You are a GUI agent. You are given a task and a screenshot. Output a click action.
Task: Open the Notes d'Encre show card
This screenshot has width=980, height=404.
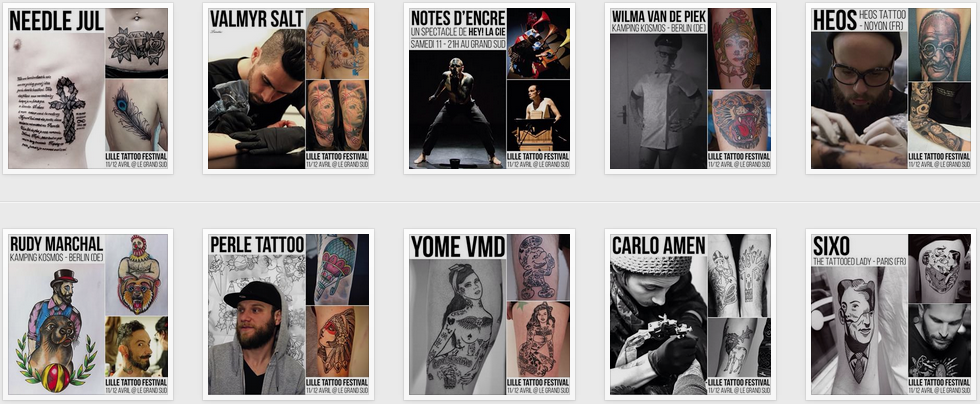(x=489, y=88)
